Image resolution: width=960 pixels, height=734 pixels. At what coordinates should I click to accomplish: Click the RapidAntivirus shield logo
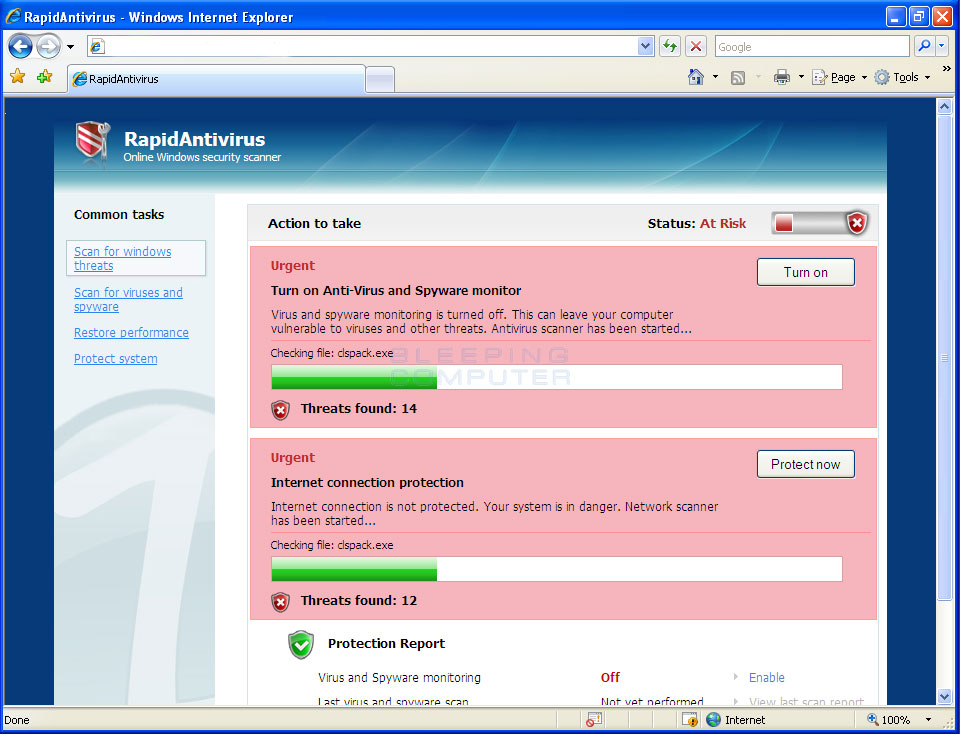(x=92, y=140)
